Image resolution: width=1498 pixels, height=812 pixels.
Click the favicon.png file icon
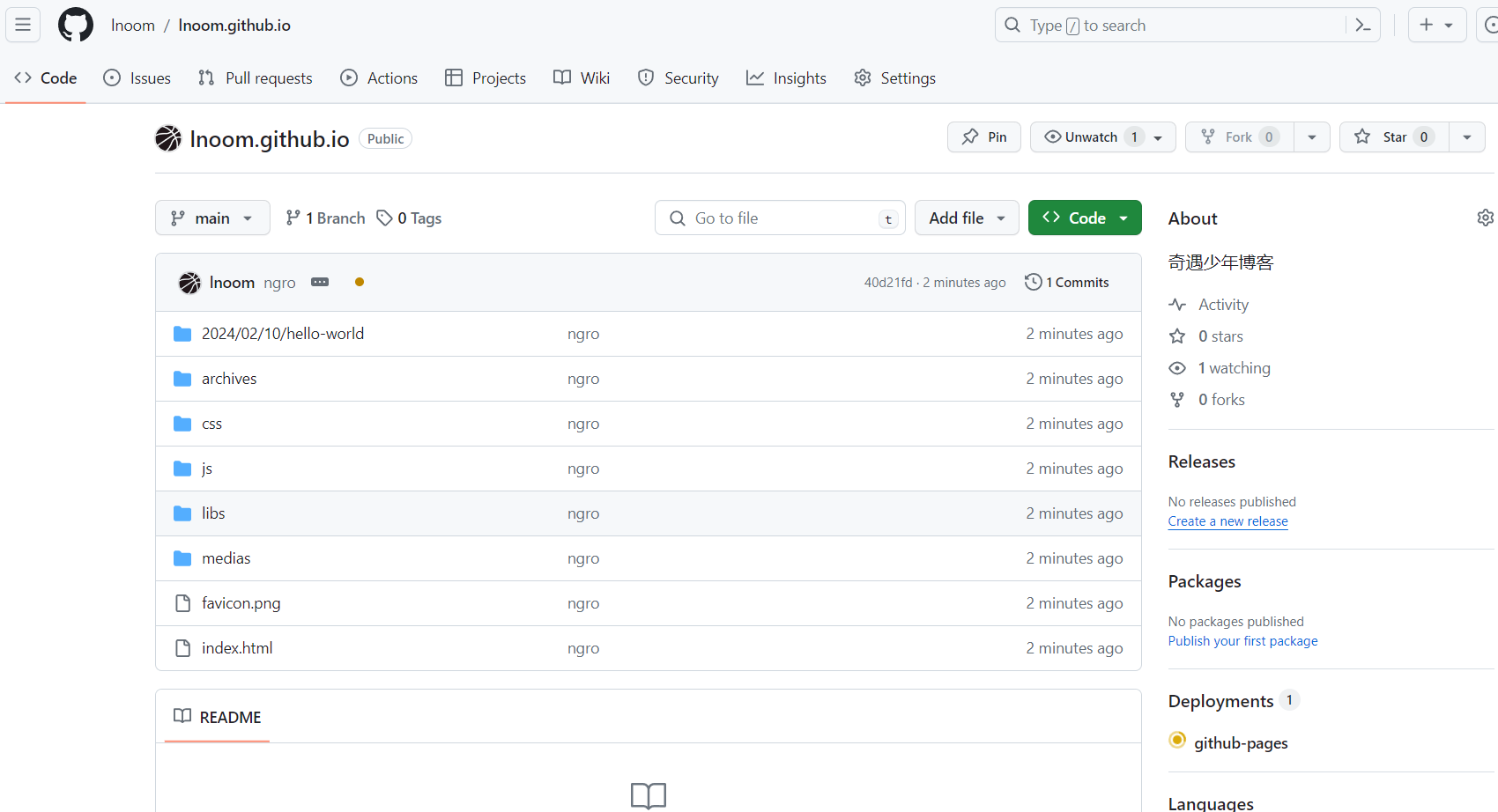click(x=182, y=603)
